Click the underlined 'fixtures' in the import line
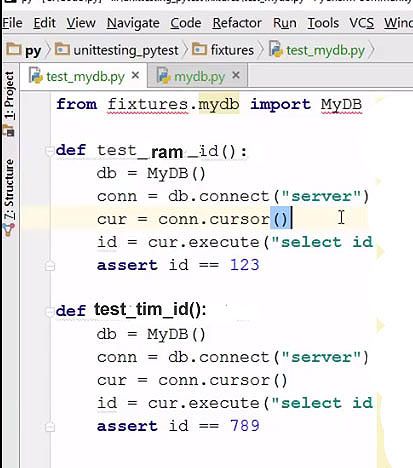 click(148, 104)
